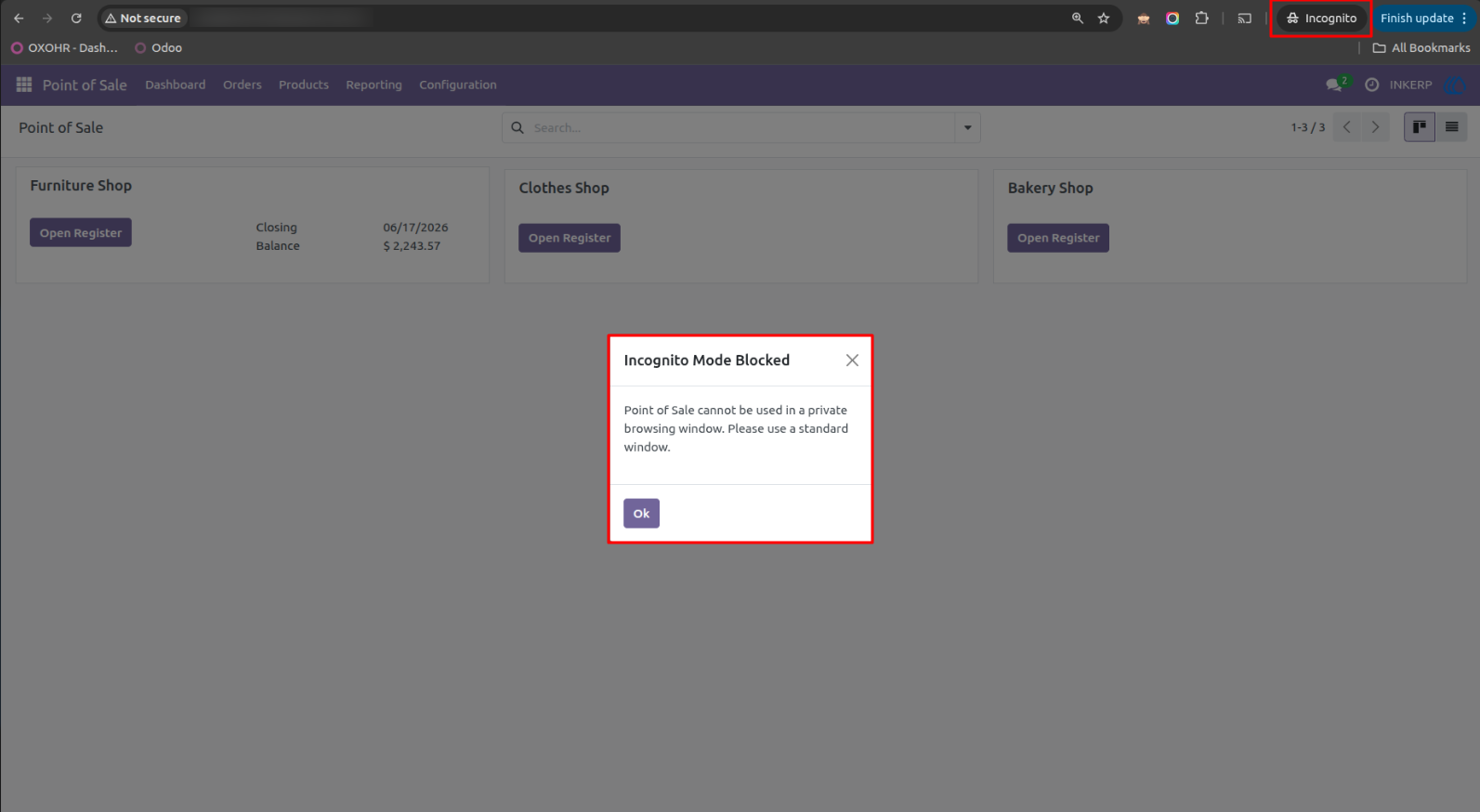Click Finish update button
The height and width of the screenshot is (812, 1480).
[1416, 18]
